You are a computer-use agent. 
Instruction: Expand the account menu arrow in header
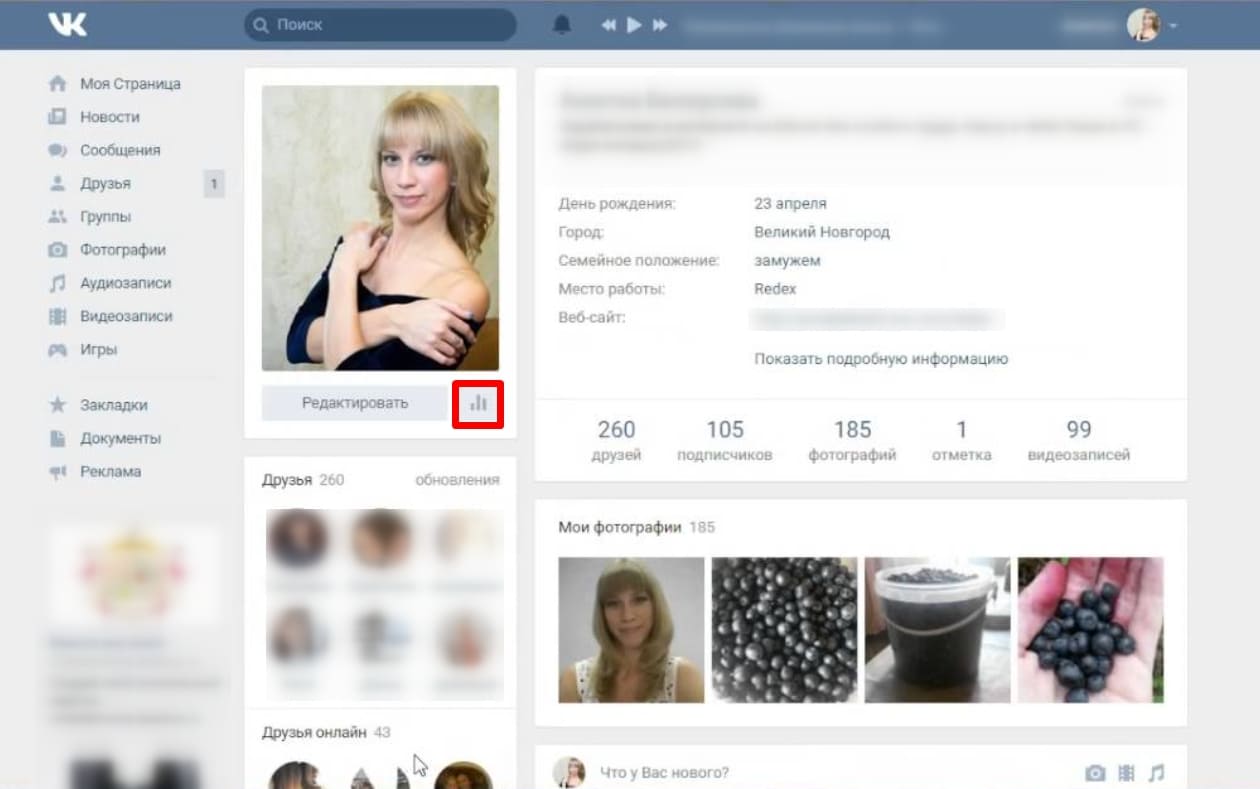1173,25
